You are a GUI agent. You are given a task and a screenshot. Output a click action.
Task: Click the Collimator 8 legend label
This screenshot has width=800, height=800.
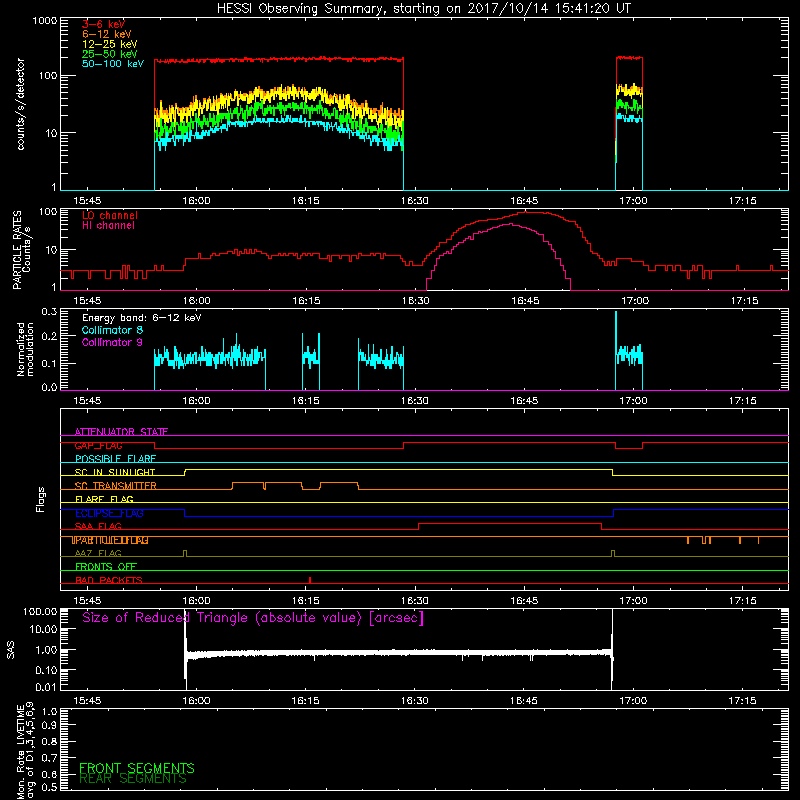tap(112, 330)
